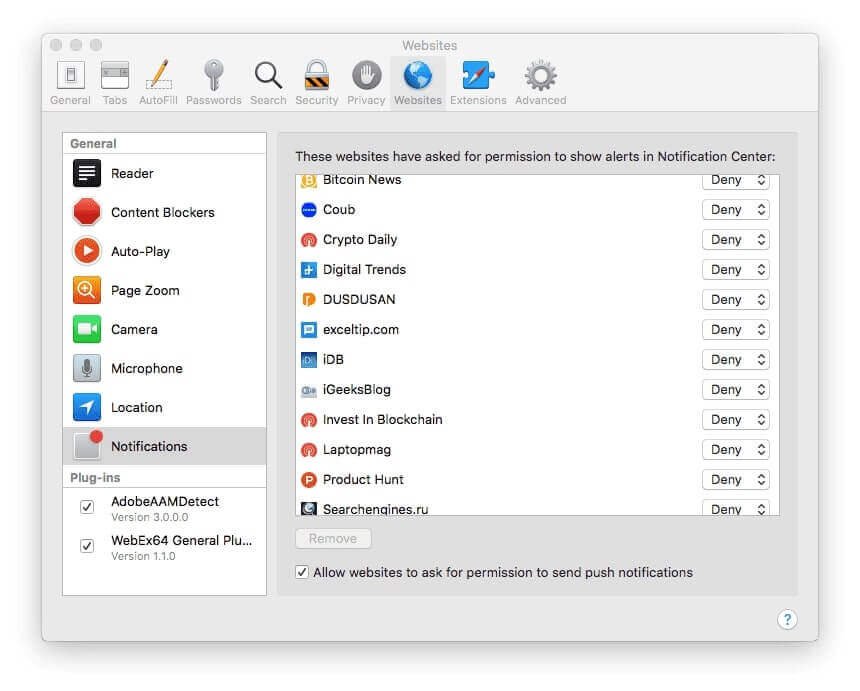Viewport: 860px width, 691px height.
Task: Select the Content Blockers stop-sign icon
Action: (87, 212)
